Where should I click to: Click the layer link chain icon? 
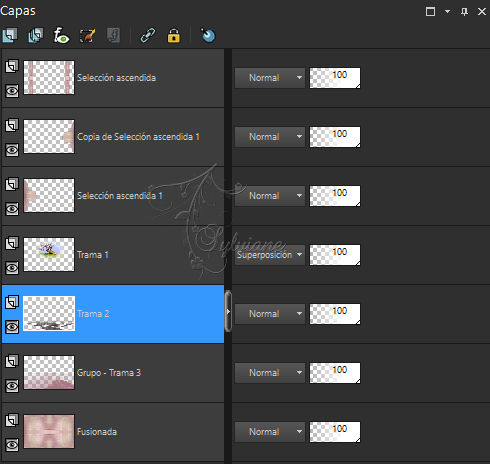148,35
